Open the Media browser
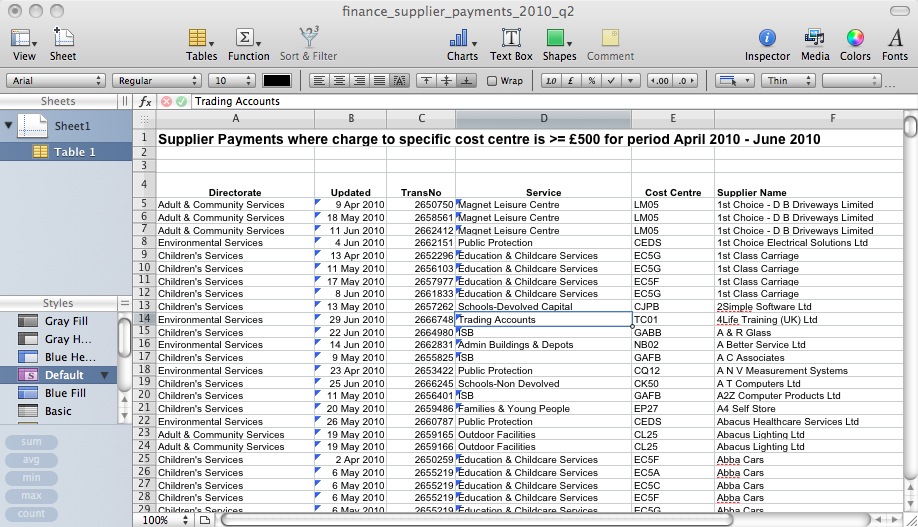The width and height of the screenshot is (918, 527). coord(815,45)
